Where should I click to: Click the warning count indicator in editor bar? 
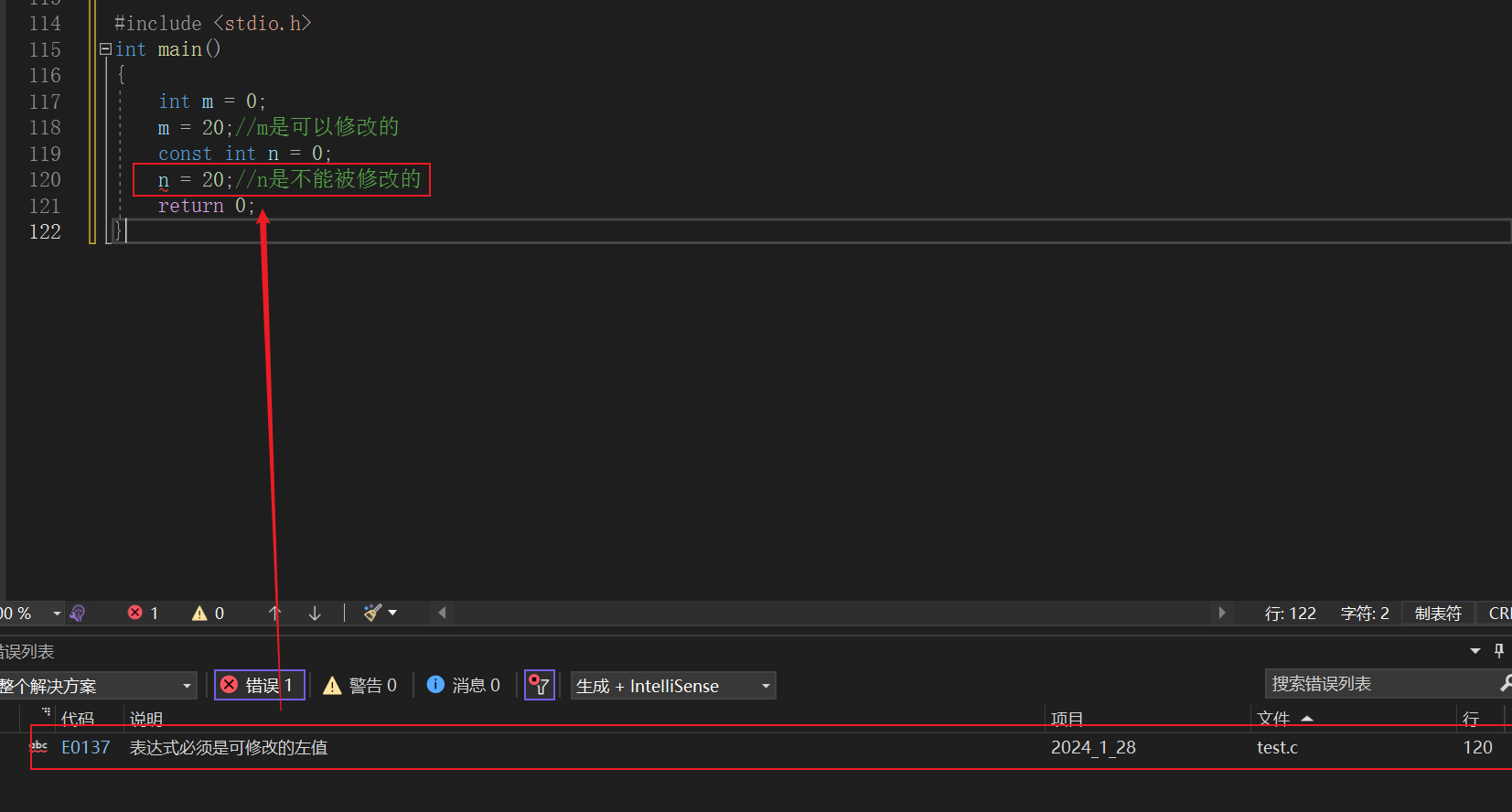pyautogui.click(x=209, y=613)
